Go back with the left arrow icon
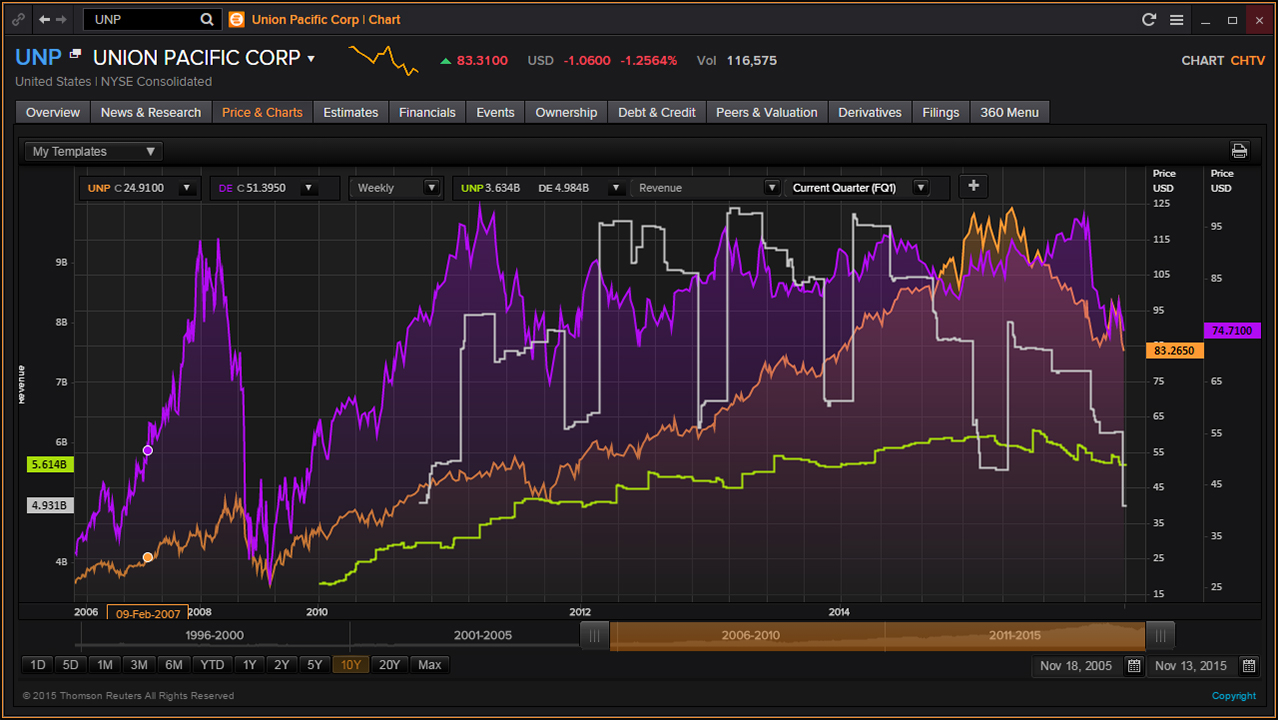The image size is (1280, 720). [44, 19]
